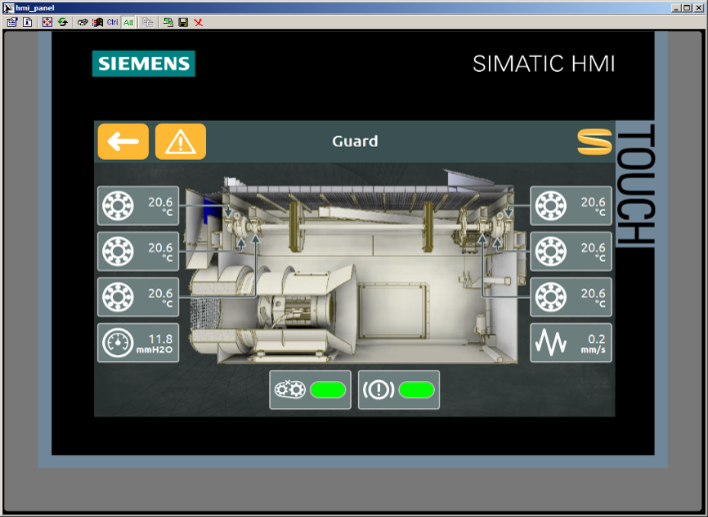Minimize the hmi_panel window
The width and height of the screenshot is (708, 517).
pos(676,8)
